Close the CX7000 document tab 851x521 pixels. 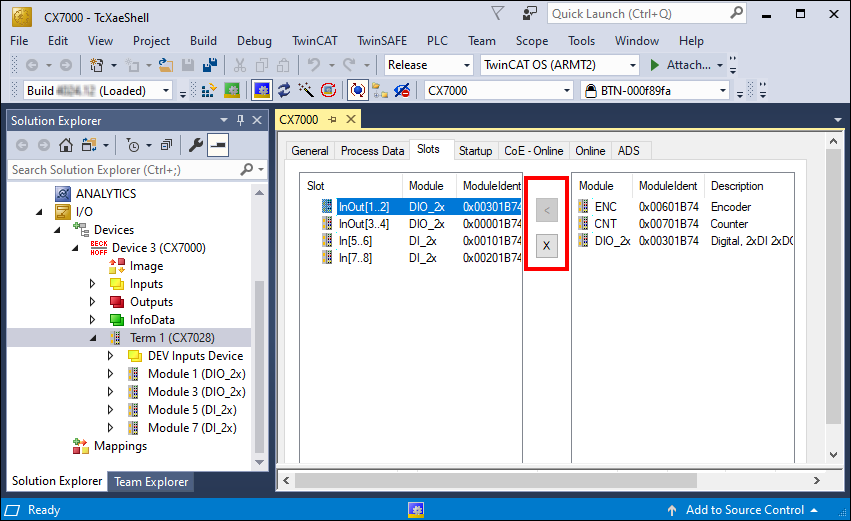pos(351,119)
